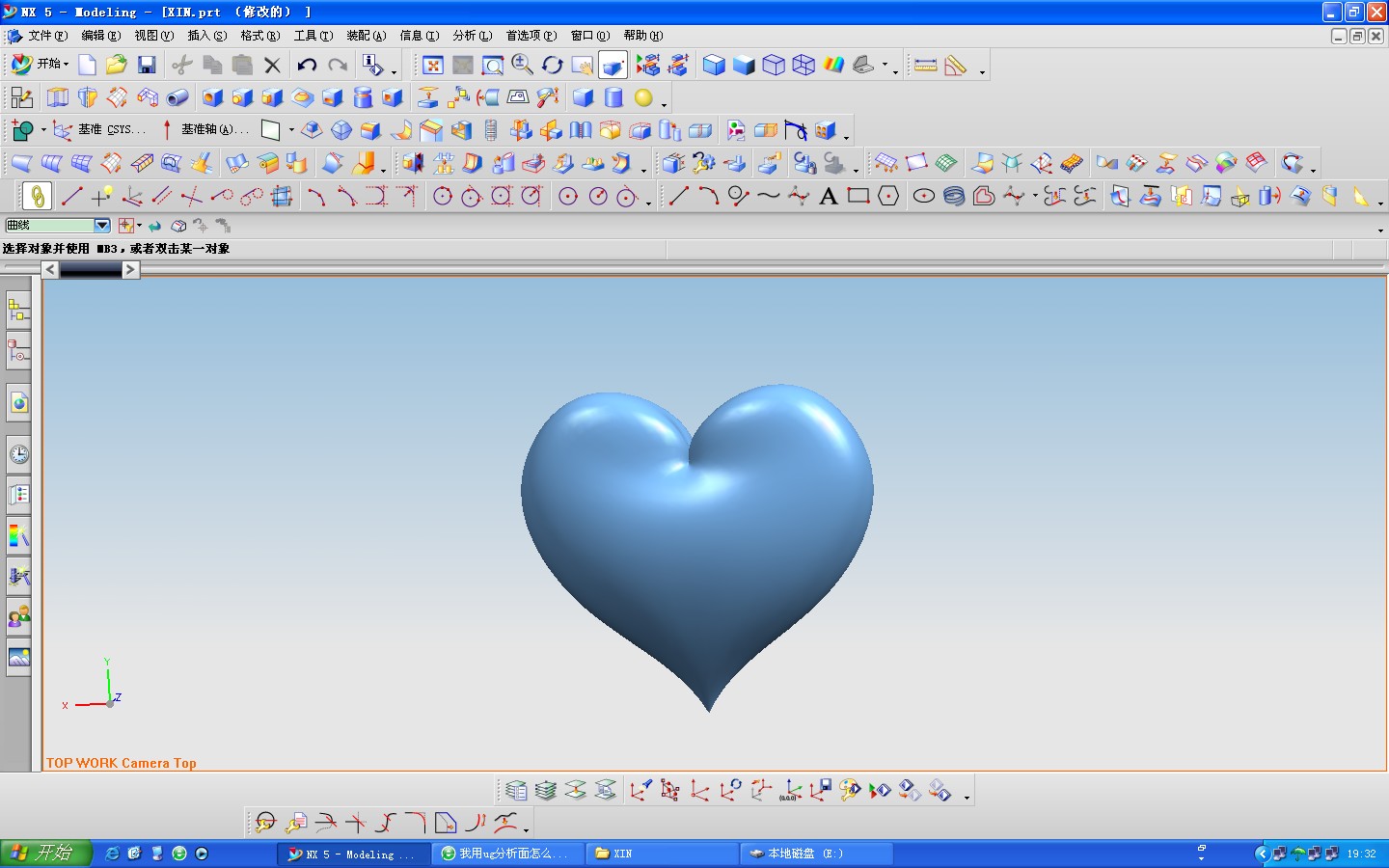Select the Text tool letter A icon
Image resolution: width=1389 pixels, height=868 pixels.
click(x=828, y=196)
